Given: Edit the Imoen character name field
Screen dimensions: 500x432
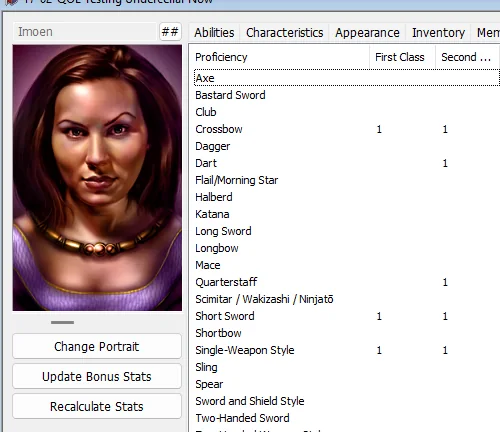Looking at the screenshot, I should [x=85, y=32].
